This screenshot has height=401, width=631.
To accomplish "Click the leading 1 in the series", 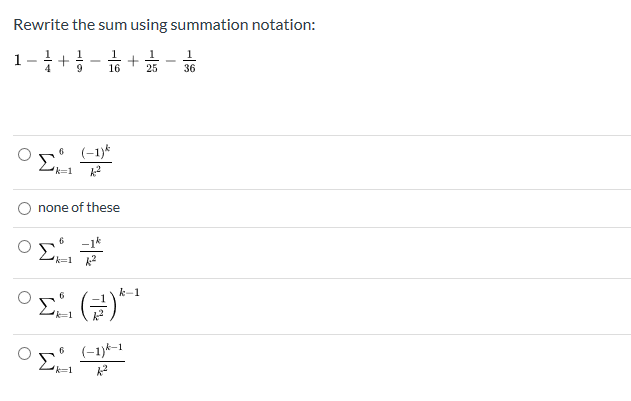I will (17, 60).
